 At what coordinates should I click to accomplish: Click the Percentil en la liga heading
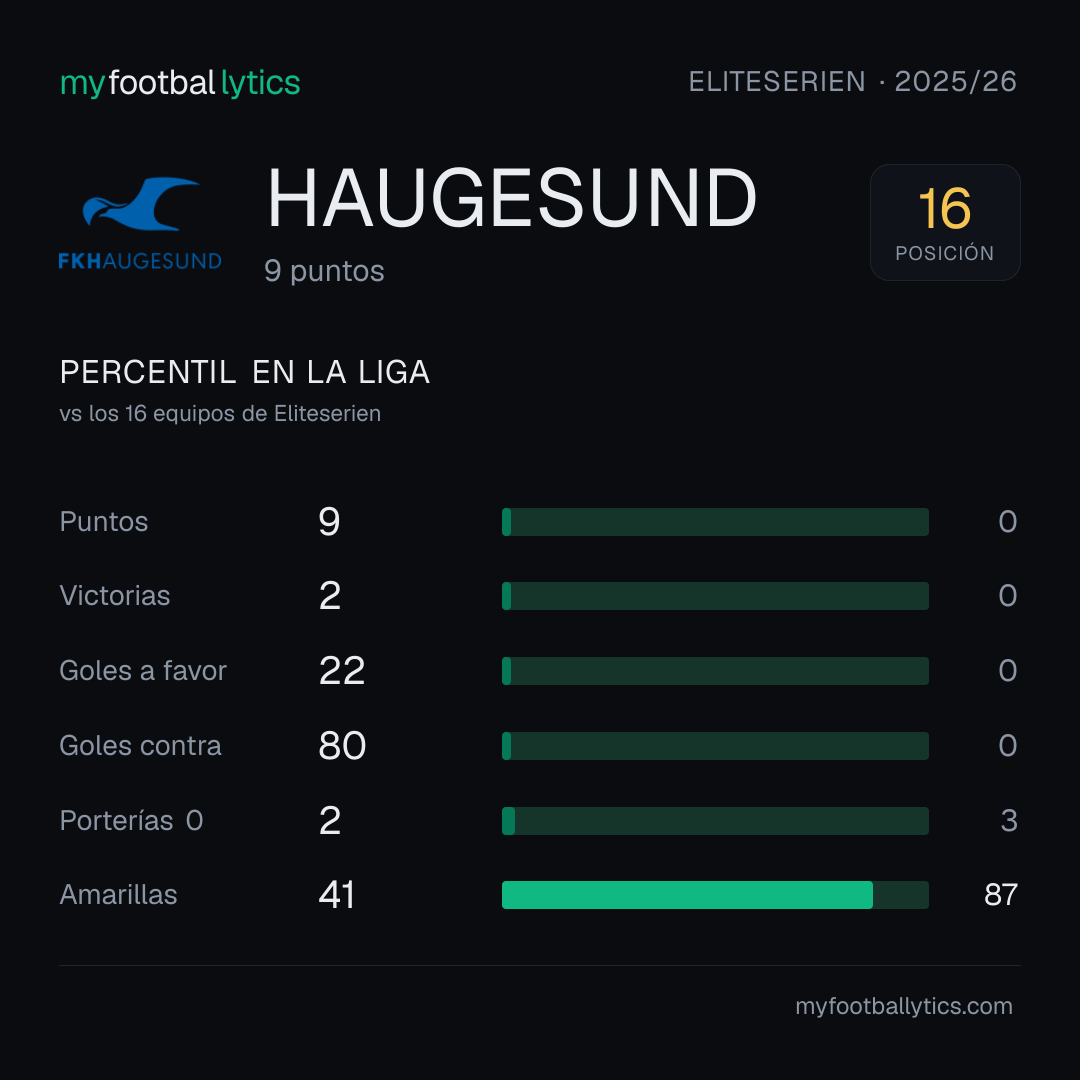[245, 372]
